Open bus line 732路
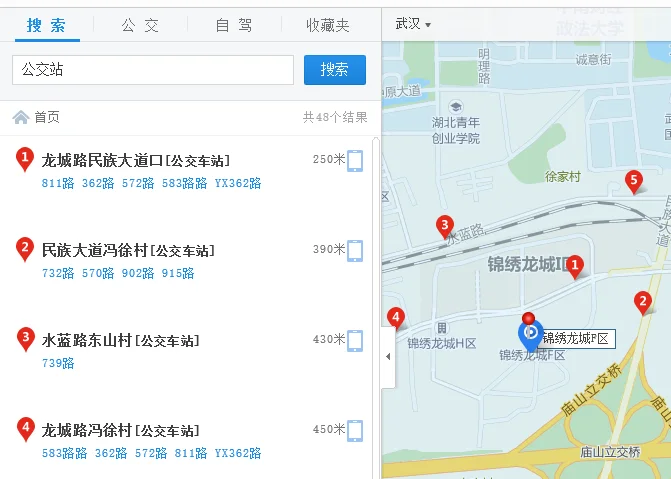Screen dimensions: 671x479 tap(58, 273)
